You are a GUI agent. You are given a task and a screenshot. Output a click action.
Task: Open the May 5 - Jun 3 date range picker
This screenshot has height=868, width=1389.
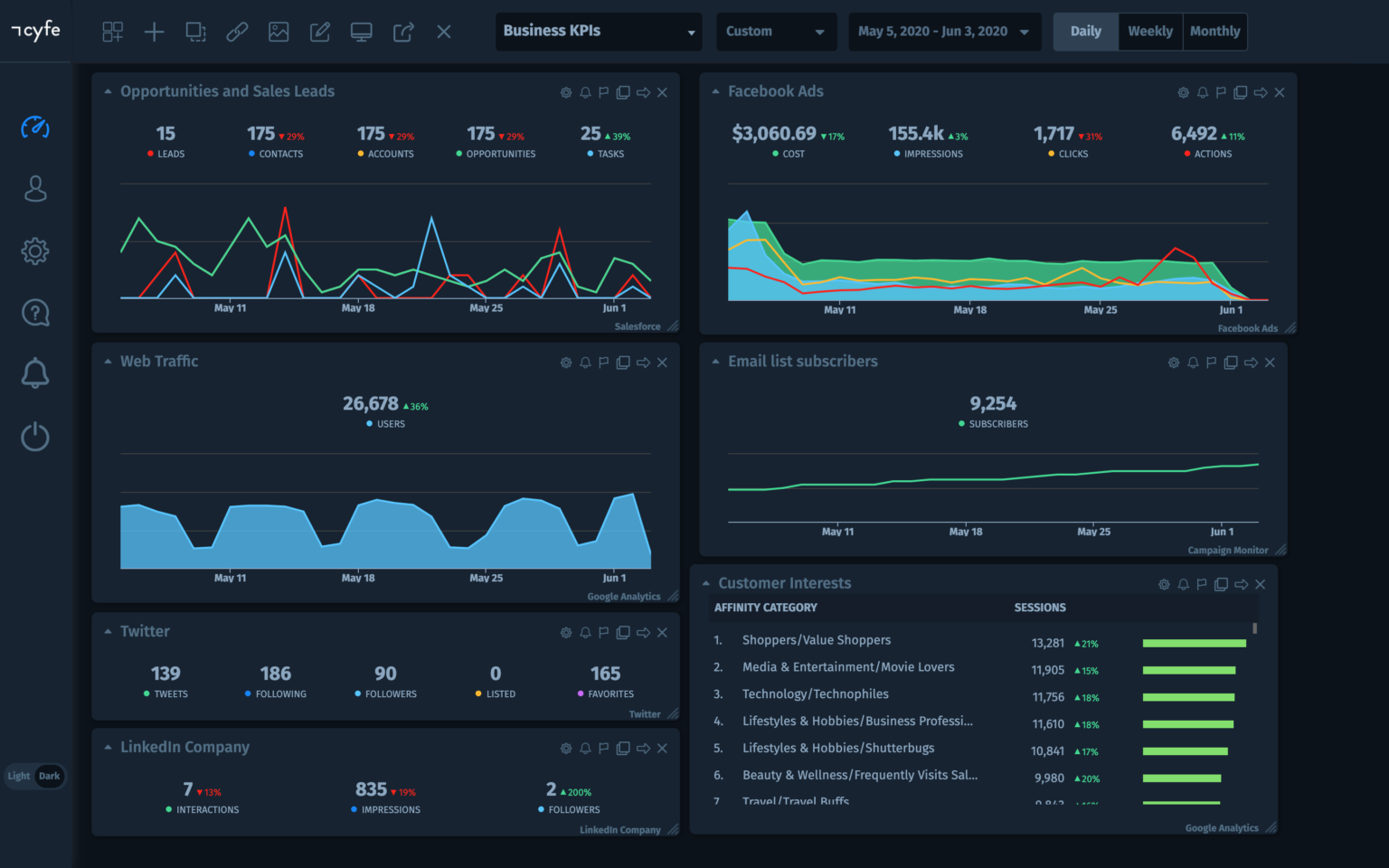944,31
